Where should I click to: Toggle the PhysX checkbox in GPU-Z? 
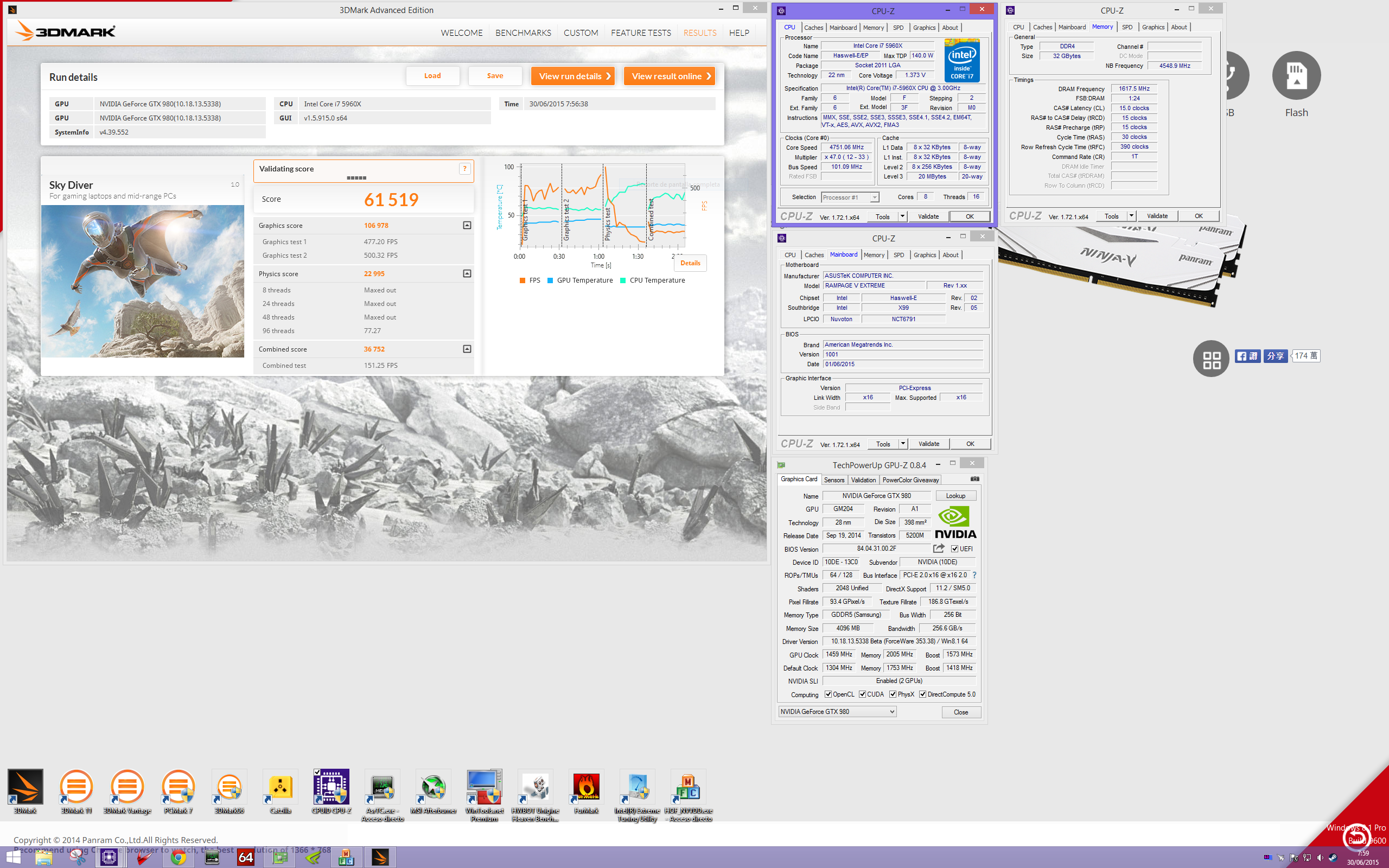pyautogui.click(x=893, y=694)
